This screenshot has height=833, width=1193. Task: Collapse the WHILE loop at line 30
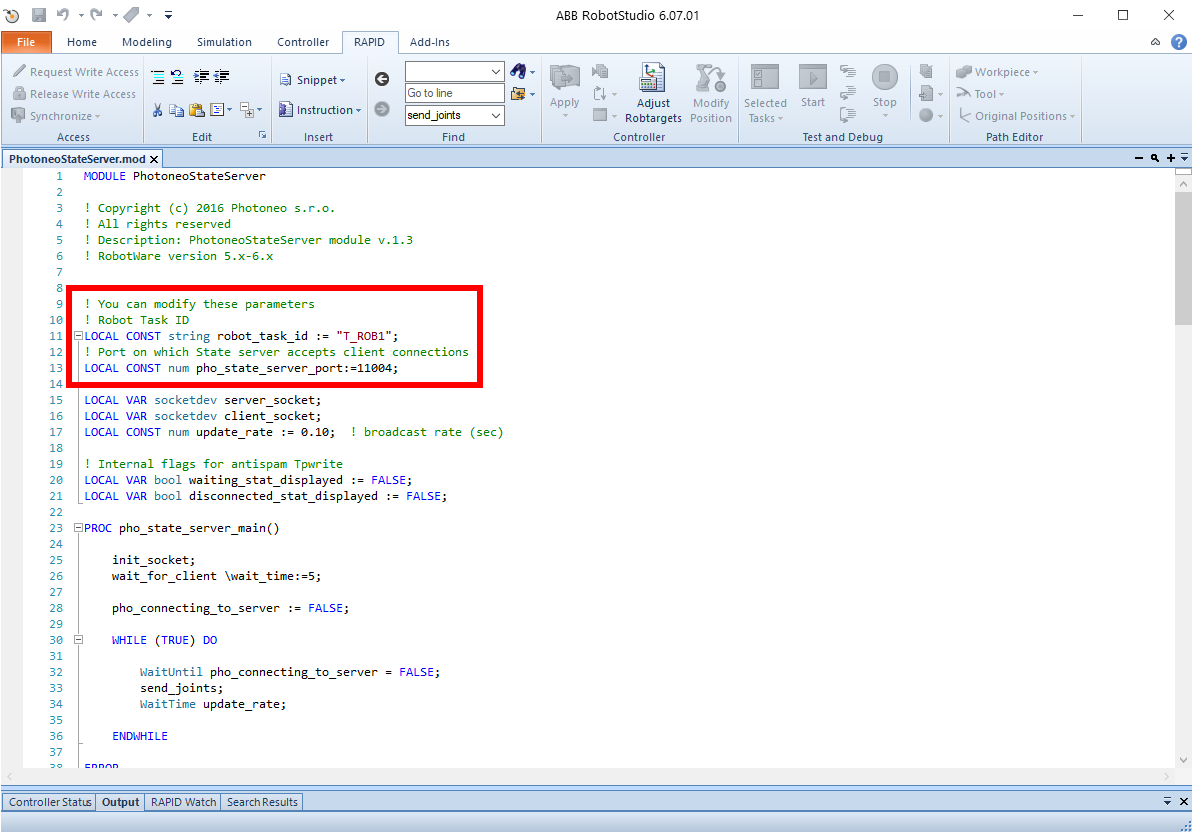pyautogui.click(x=78, y=640)
